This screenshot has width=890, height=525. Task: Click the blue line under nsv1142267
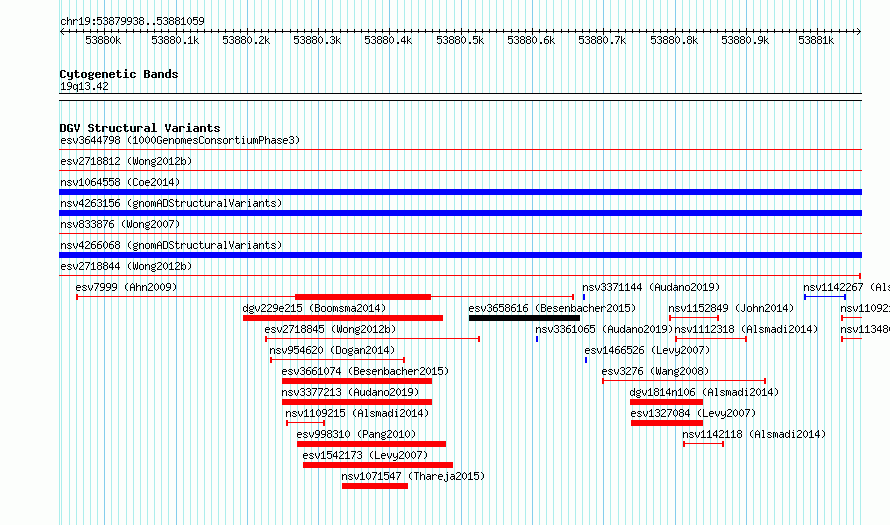click(x=825, y=297)
